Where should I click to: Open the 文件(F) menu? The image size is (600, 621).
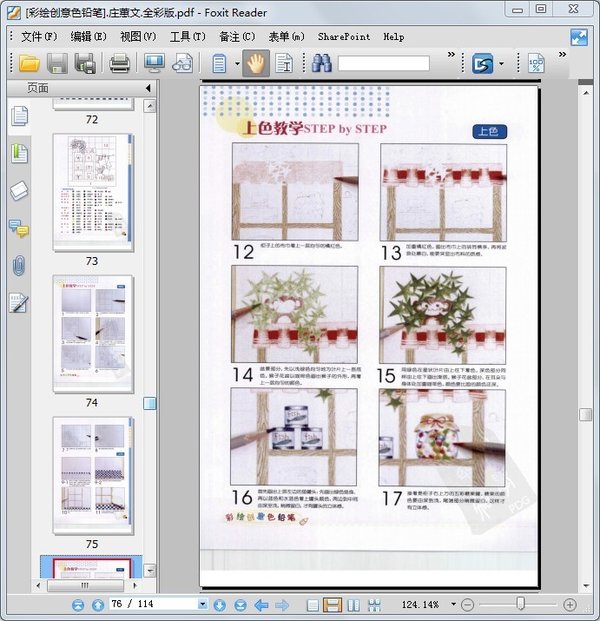pos(39,37)
